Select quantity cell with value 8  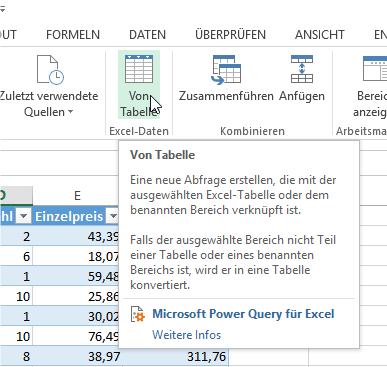point(16,356)
